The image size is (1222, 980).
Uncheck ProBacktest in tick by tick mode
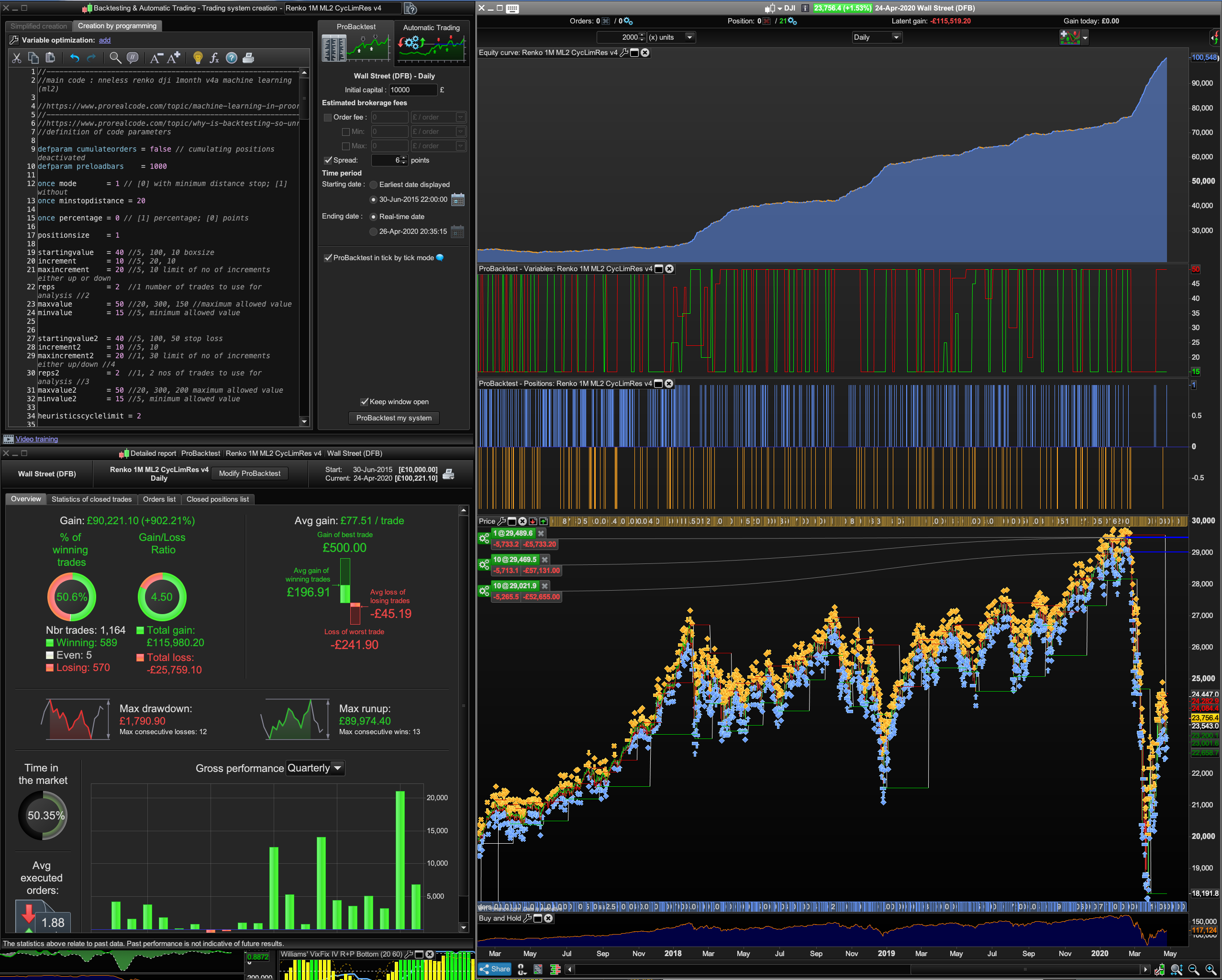click(x=328, y=258)
